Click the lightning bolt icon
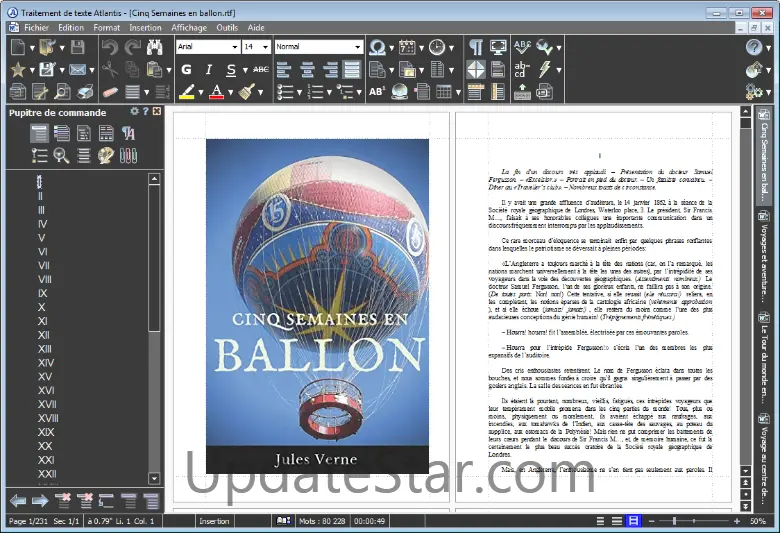Screen dimensions: 780x533 545,70
